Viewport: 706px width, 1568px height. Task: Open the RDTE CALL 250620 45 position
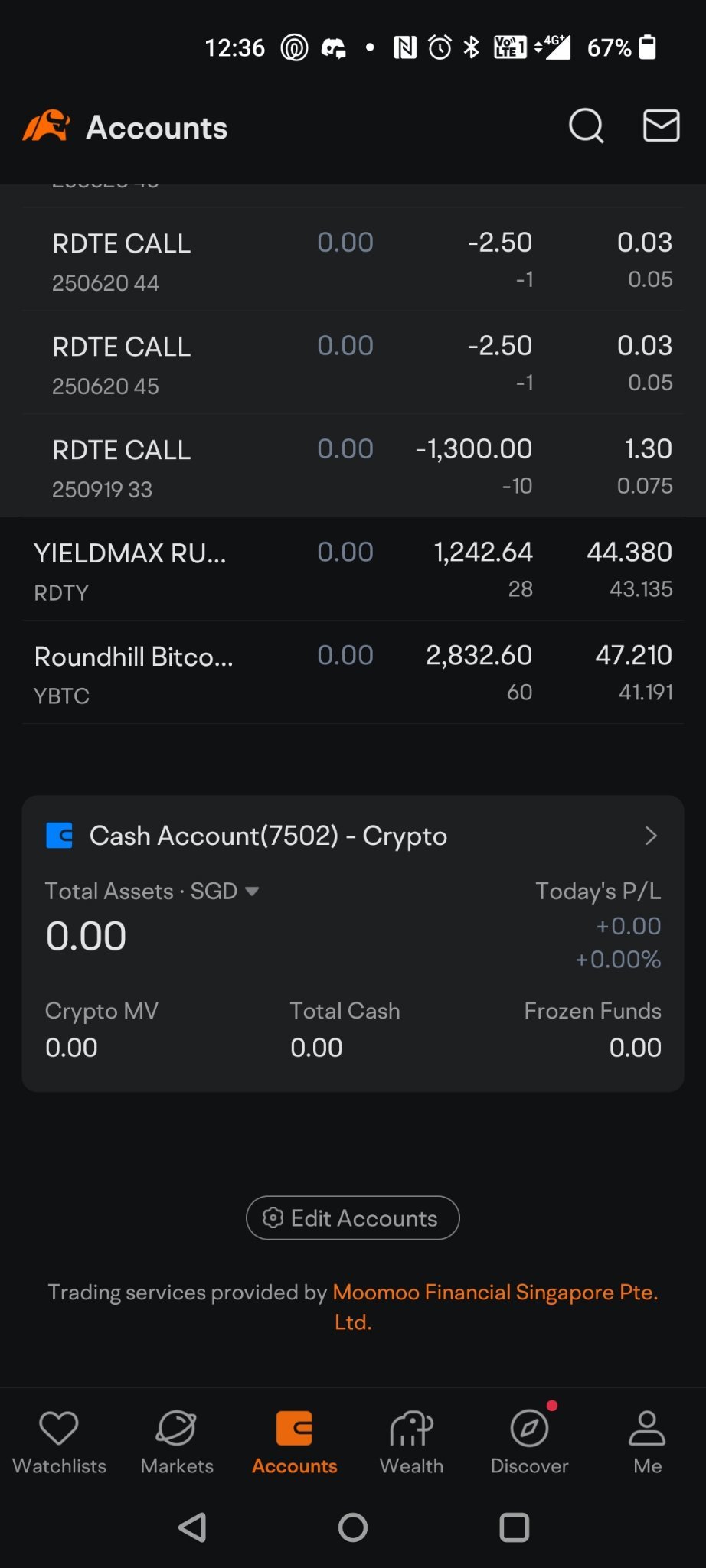[x=353, y=363]
